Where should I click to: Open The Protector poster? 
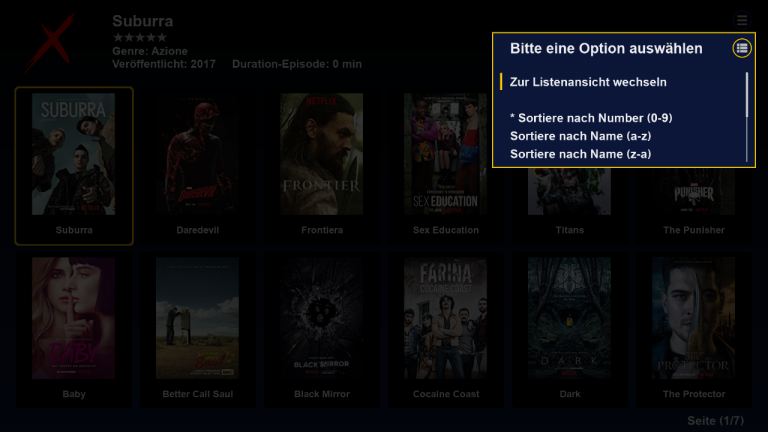693,318
